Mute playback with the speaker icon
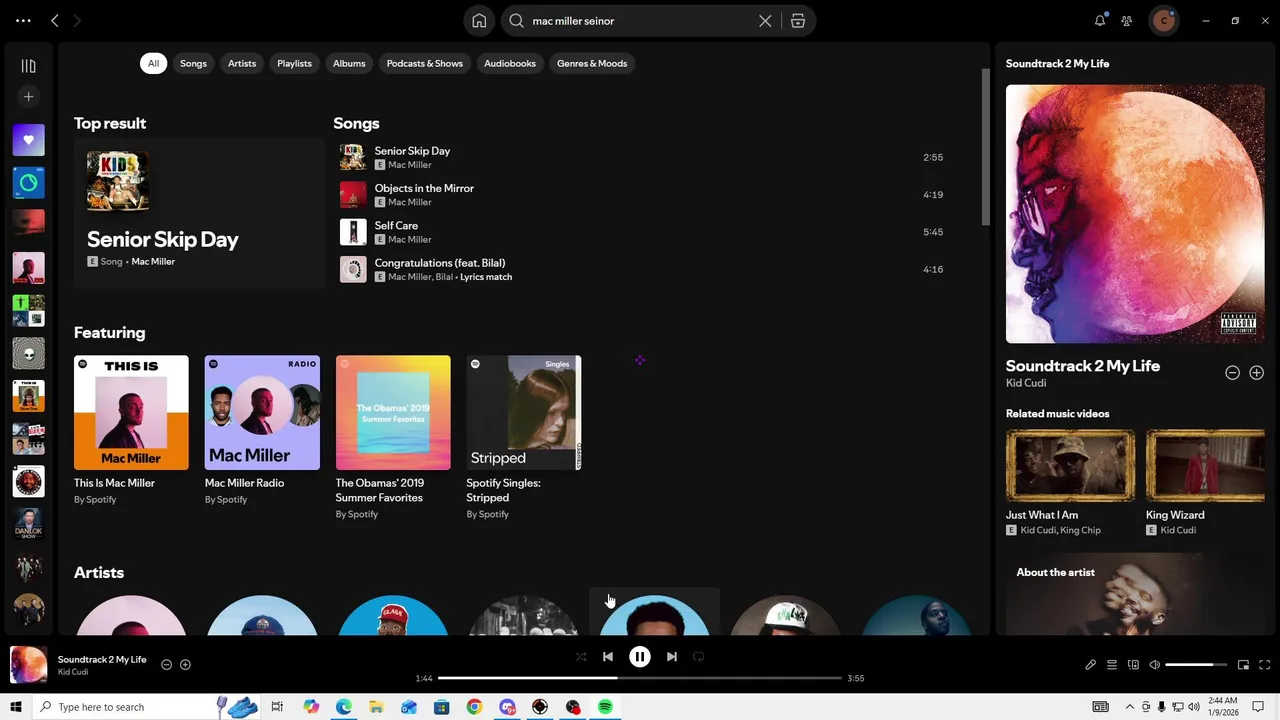This screenshot has width=1280, height=720. (x=1154, y=665)
